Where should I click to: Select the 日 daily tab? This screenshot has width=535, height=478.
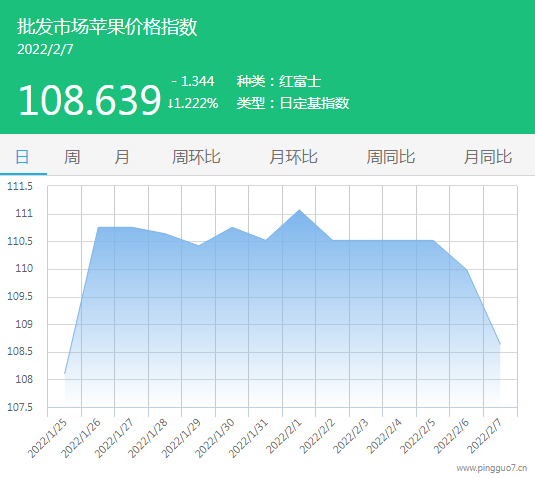pyautogui.click(x=23, y=157)
